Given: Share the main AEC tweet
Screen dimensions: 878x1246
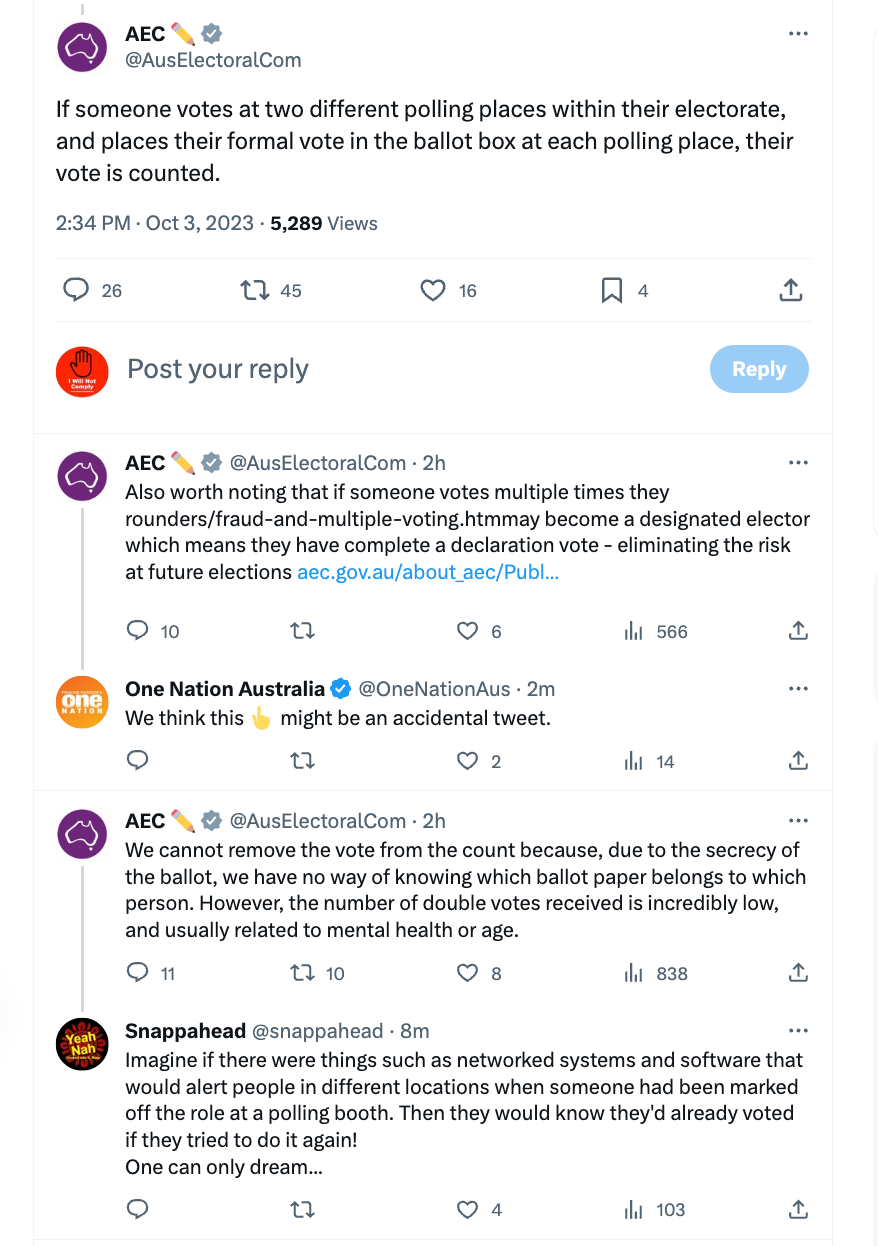Looking at the screenshot, I should click(x=790, y=290).
